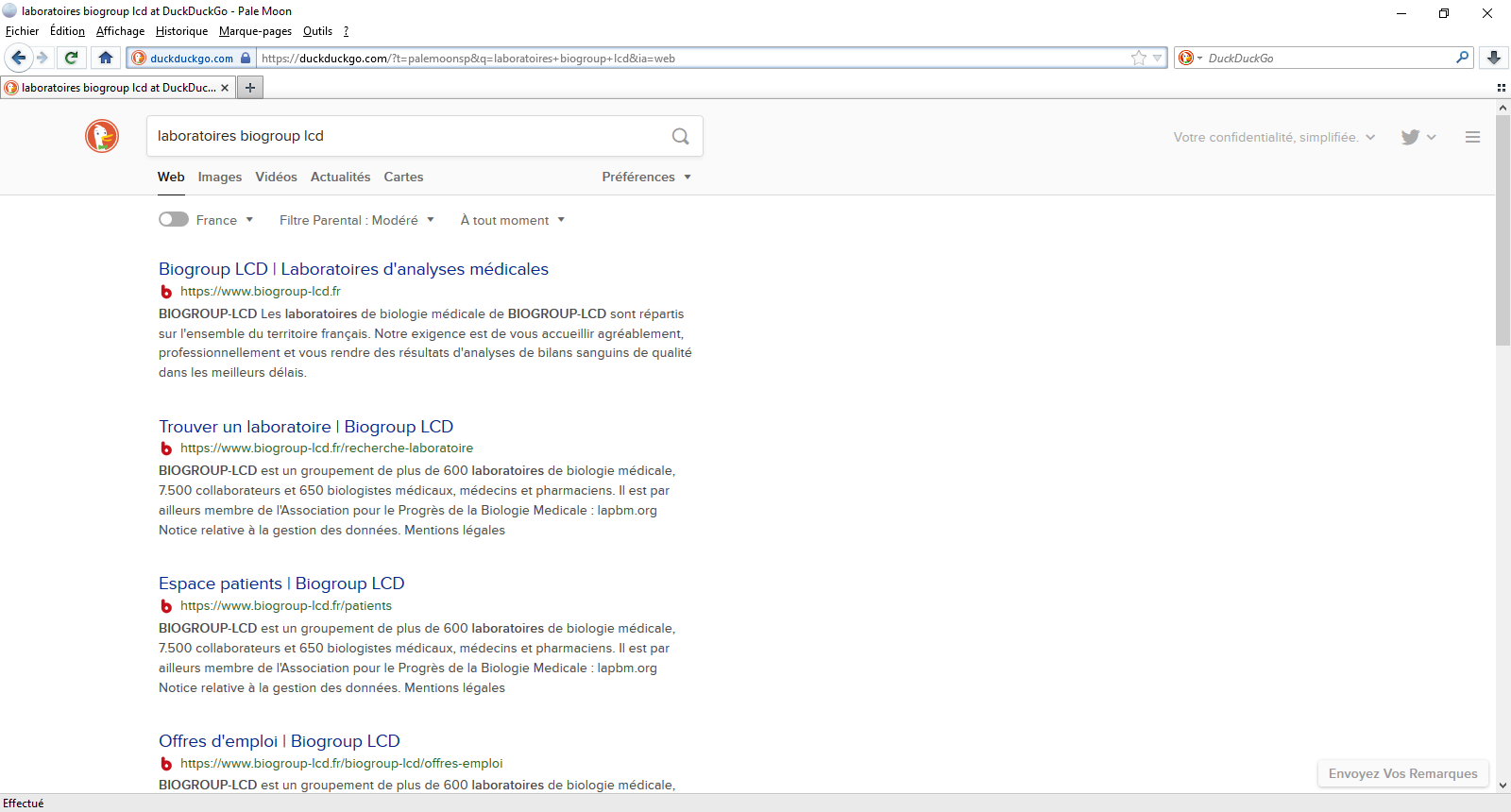Screen dimensions: 1511x812
Task: Click favicon beside the patients result URL
Action: pyautogui.click(x=166, y=606)
